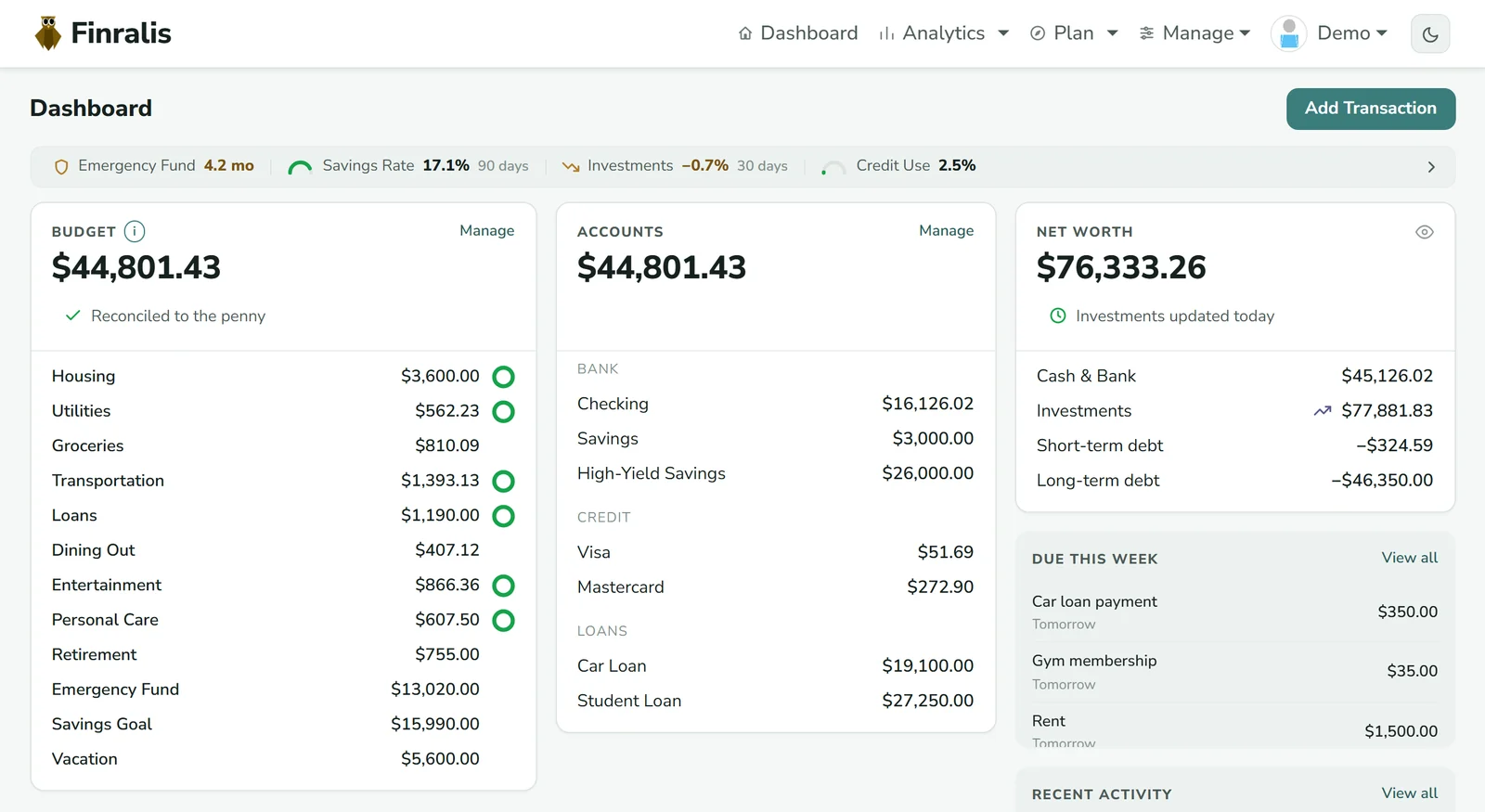Click the Personal Care status ring
This screenshot has width=1485, height=812.
pos(503,620)
